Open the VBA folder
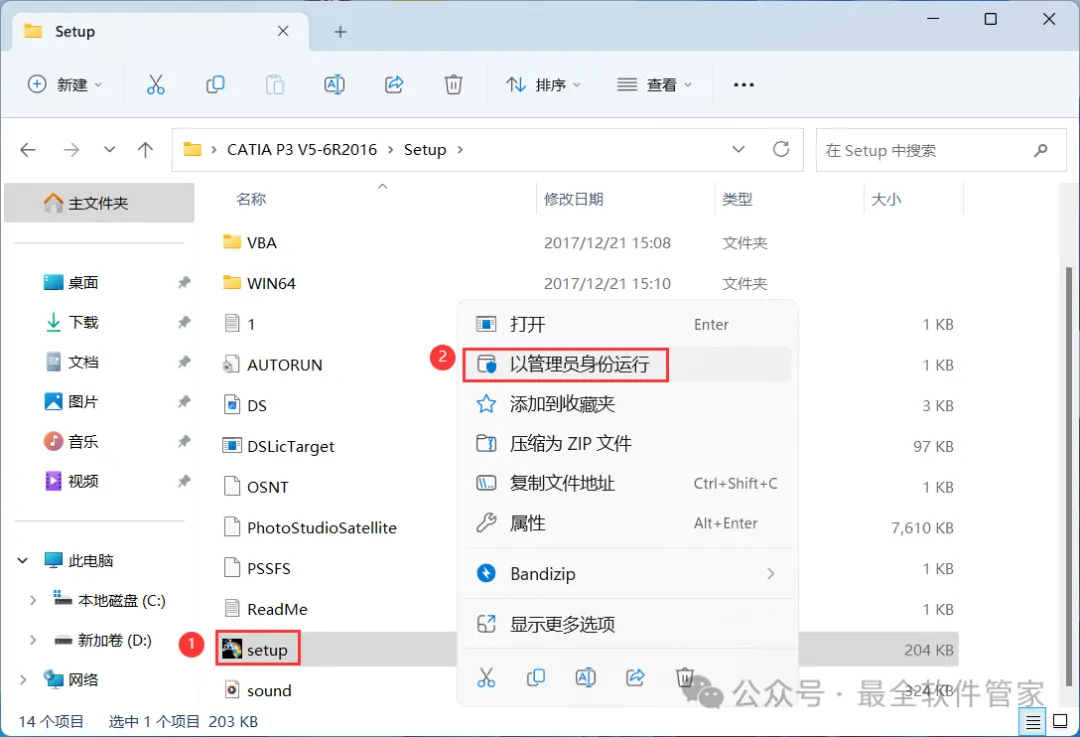 pos(251,242)
